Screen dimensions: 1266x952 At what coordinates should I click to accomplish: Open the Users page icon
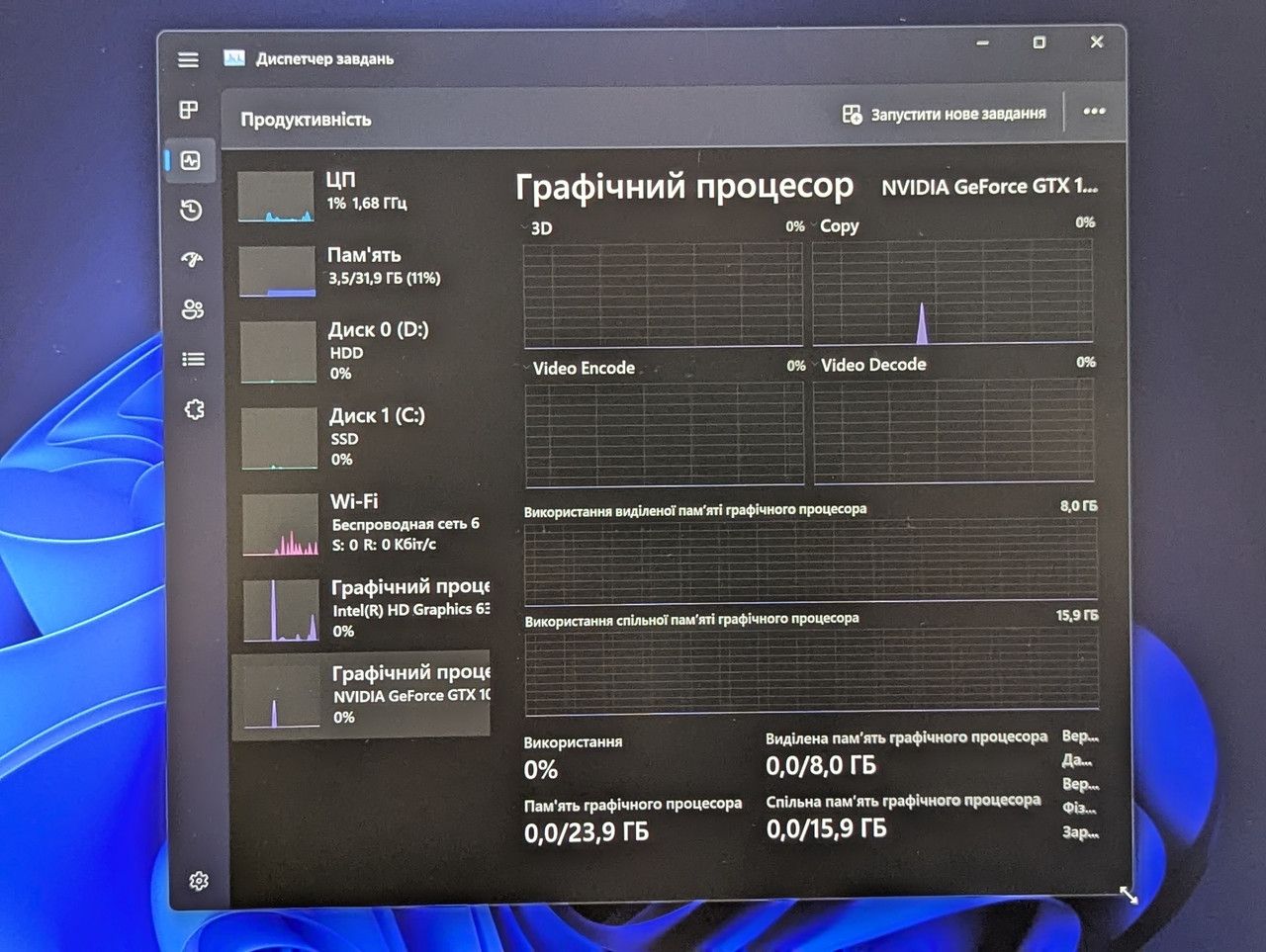[x=193, y=309]
